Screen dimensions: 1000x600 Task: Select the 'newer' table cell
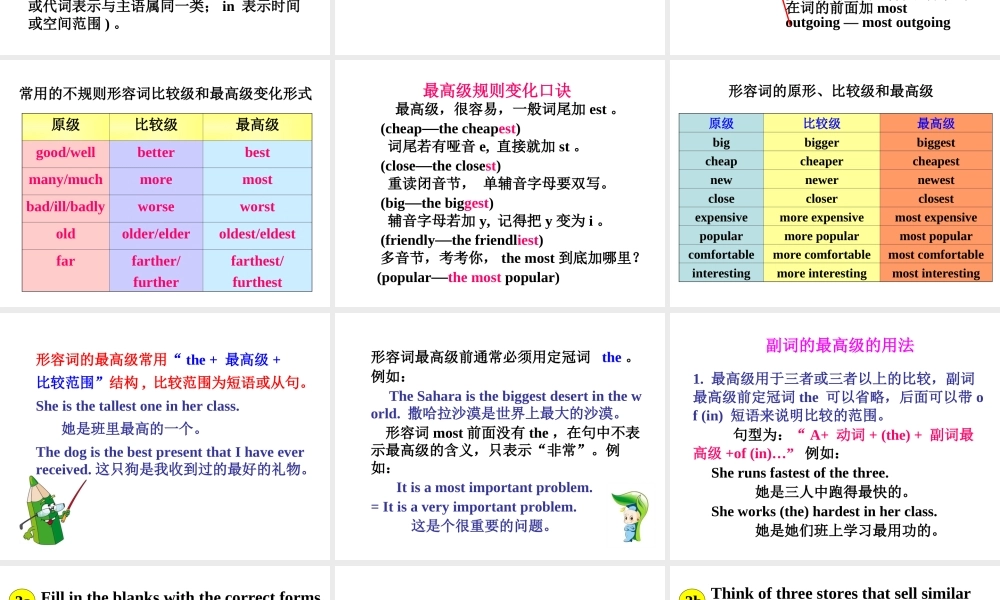821,179
